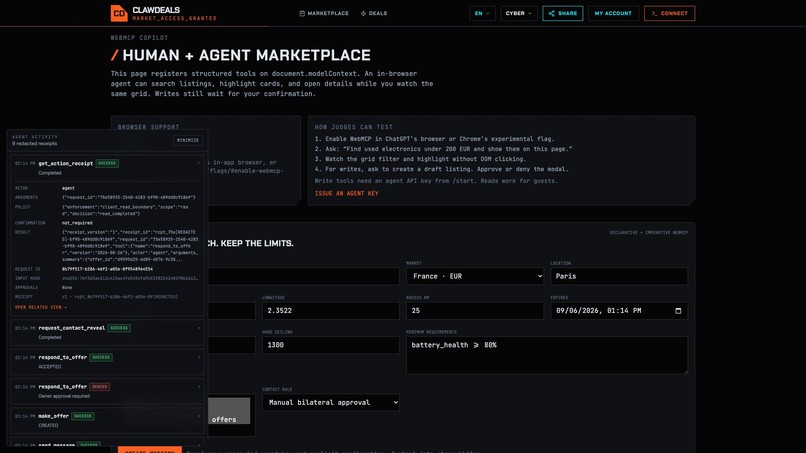Click the SUCCESS badge on request_contact_reveal
This screenshot has width=806, height=453.
click(x=119, y=328)
